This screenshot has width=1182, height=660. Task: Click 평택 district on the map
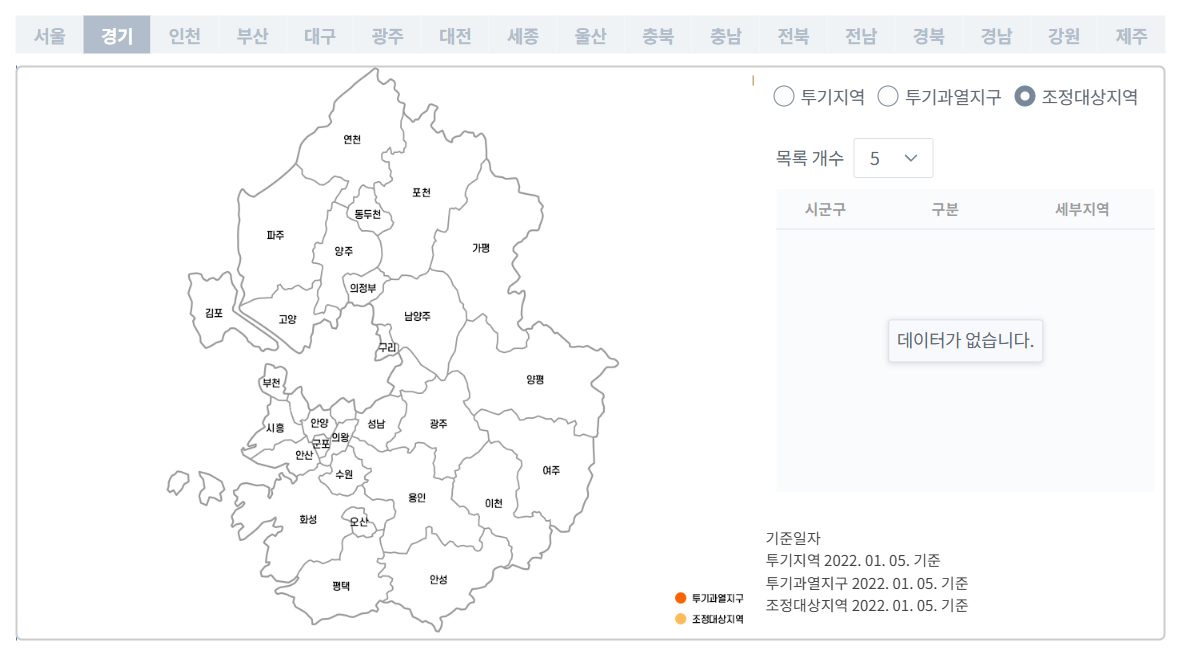tap(340, 587)
